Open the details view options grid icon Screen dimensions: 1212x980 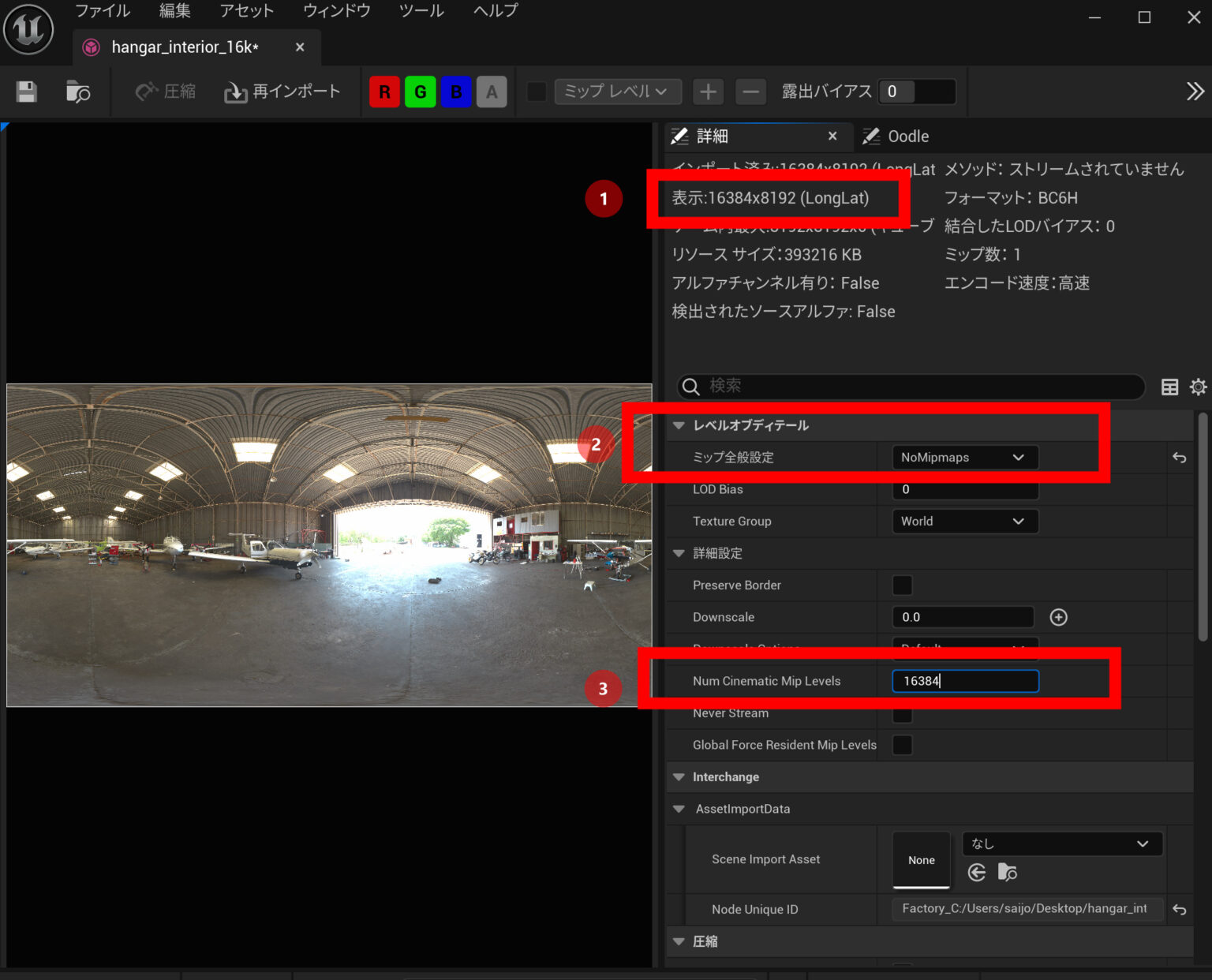1169,387
